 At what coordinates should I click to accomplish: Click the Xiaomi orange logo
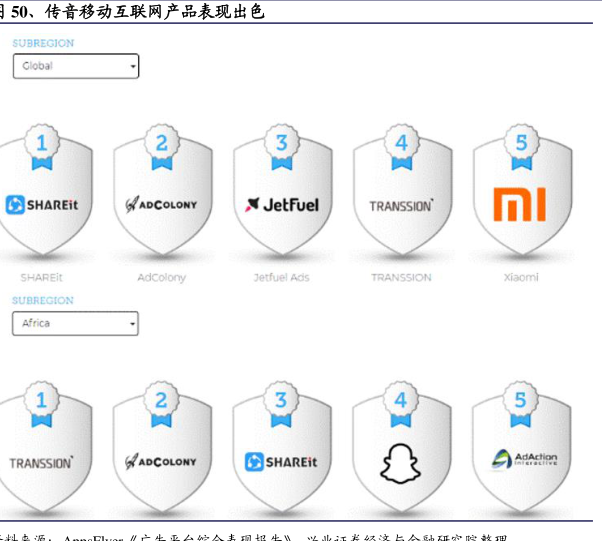[x=520, y=204]
